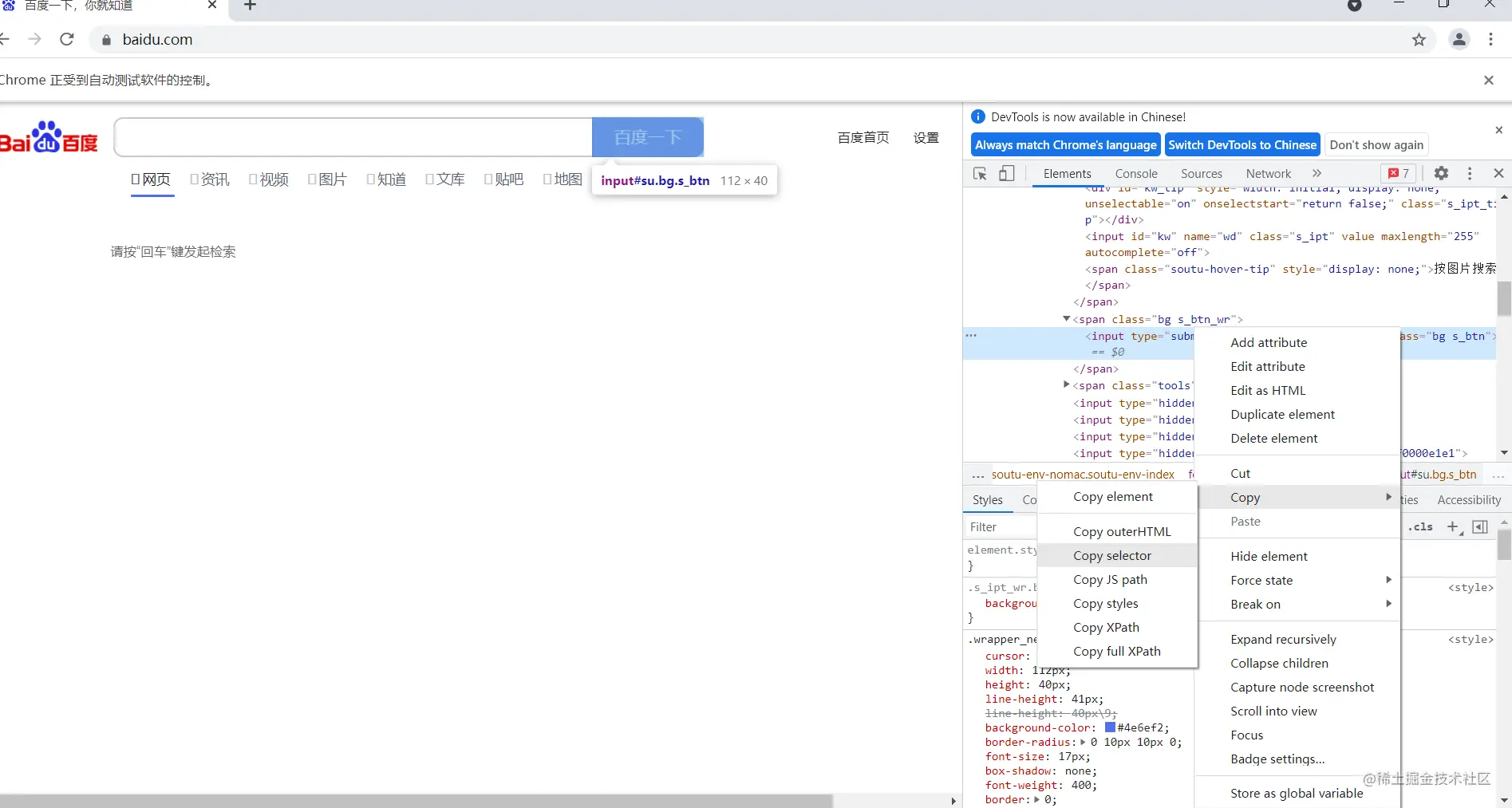Toggle the computed styles sidebar icon
Viewport: 1512px width, 808px height.
point(1480,526)
